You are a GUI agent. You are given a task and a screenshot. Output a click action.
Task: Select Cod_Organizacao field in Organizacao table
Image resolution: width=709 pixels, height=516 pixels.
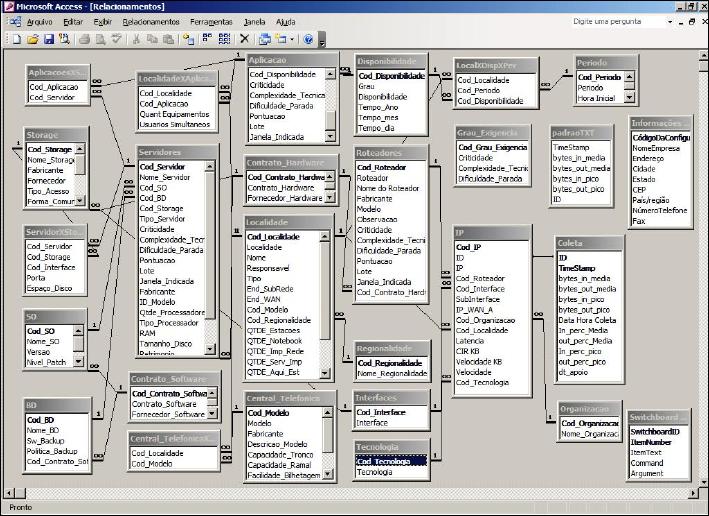[x=589, y=423]
